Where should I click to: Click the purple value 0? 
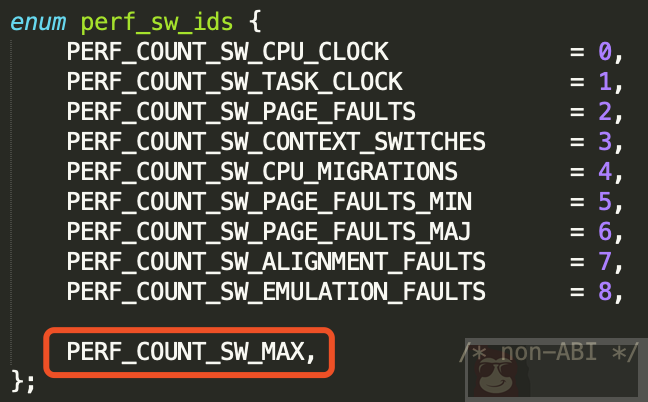(605, 52)
